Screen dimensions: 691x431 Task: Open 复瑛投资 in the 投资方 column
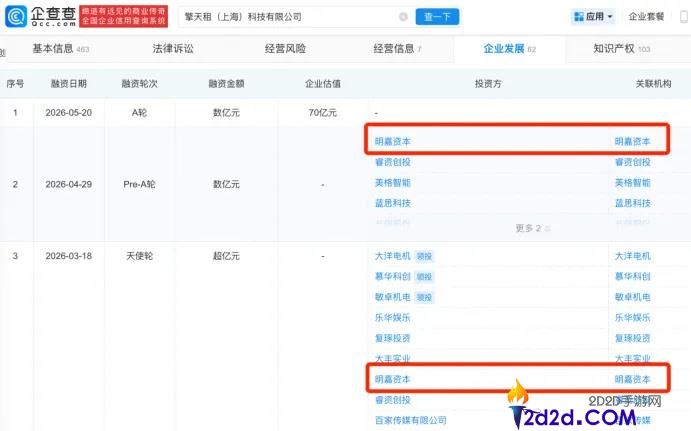(392, 338)
